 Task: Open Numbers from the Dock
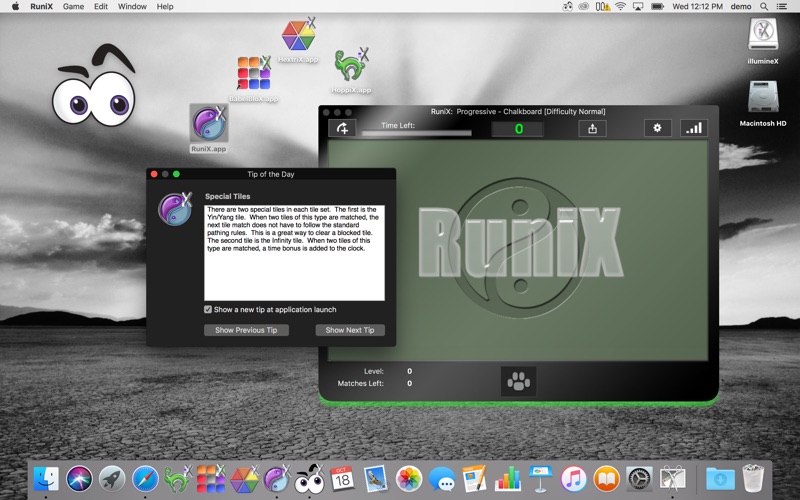pos(508,479)
